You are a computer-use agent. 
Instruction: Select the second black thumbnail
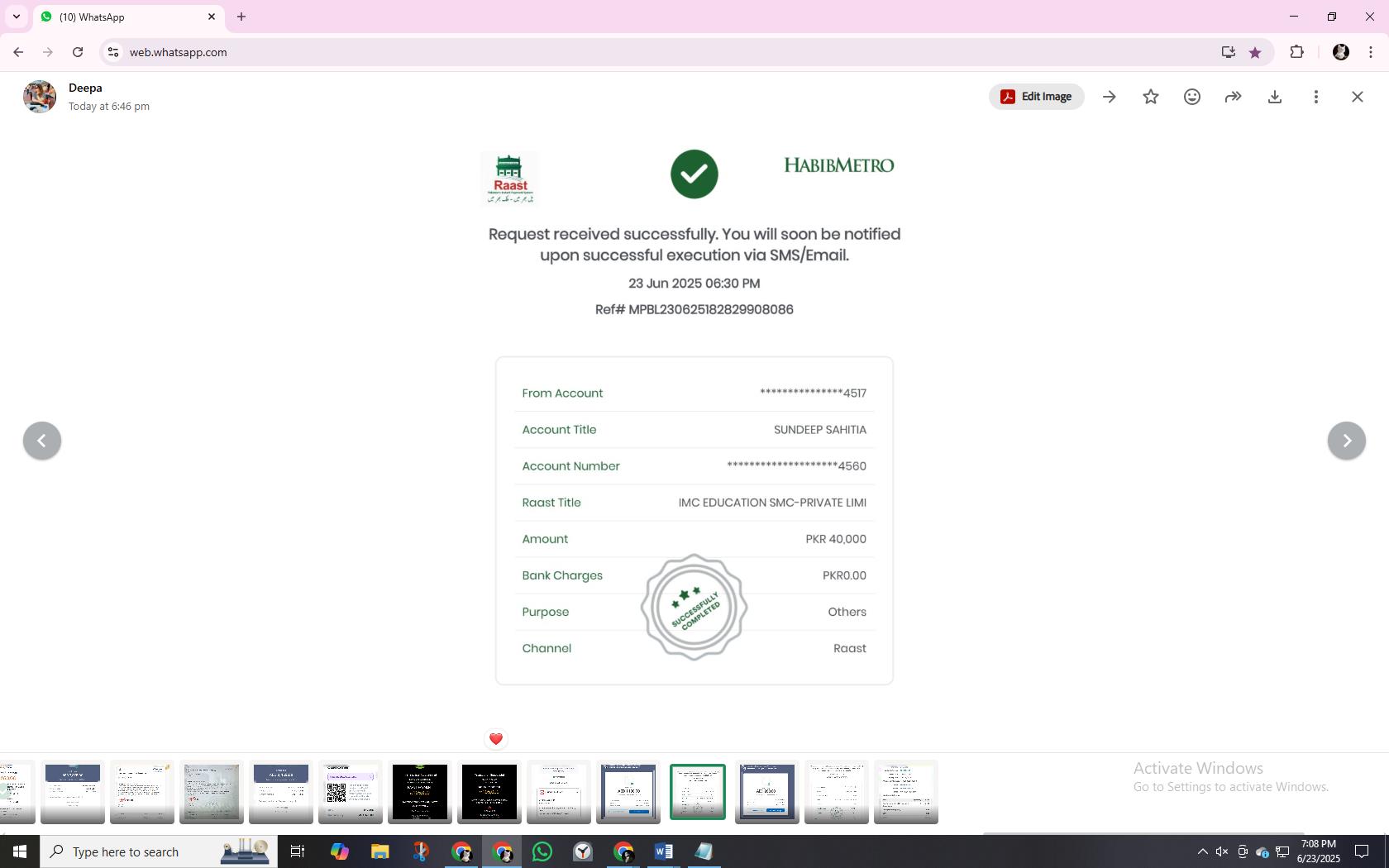[x=489, y=792]
